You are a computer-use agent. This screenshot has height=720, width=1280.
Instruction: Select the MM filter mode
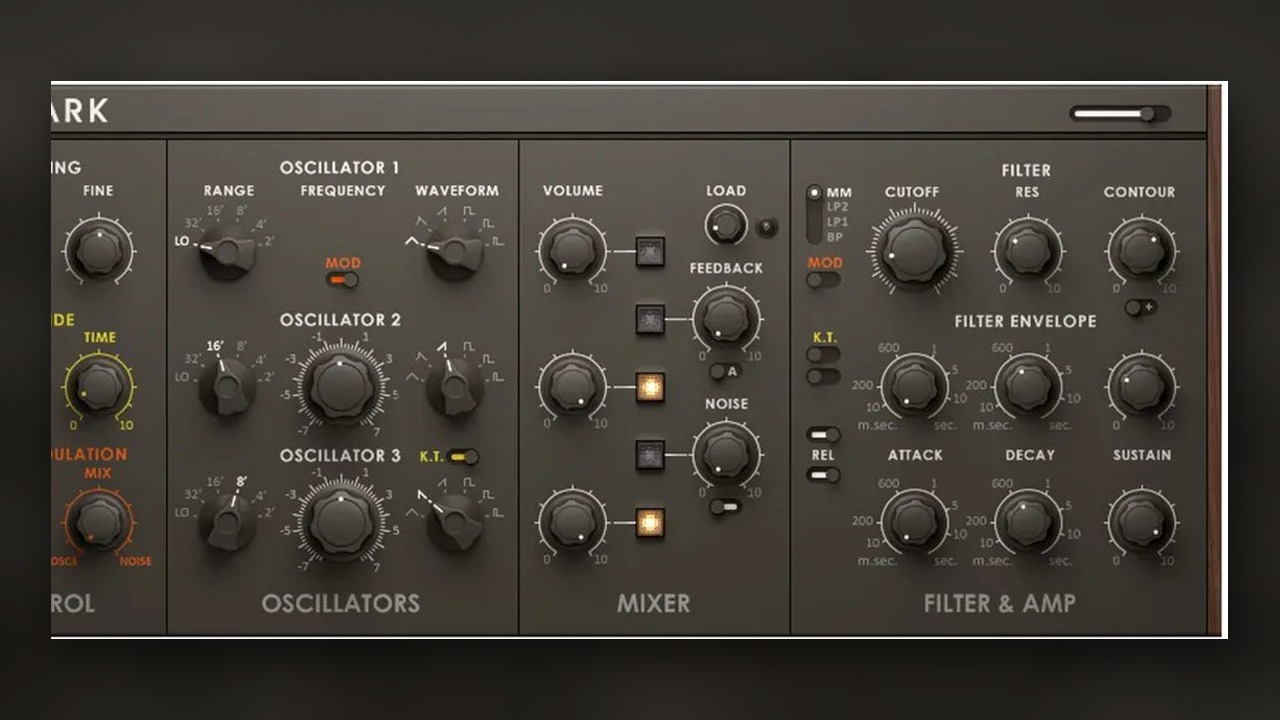pyautogui.click(x=839, y=192)
